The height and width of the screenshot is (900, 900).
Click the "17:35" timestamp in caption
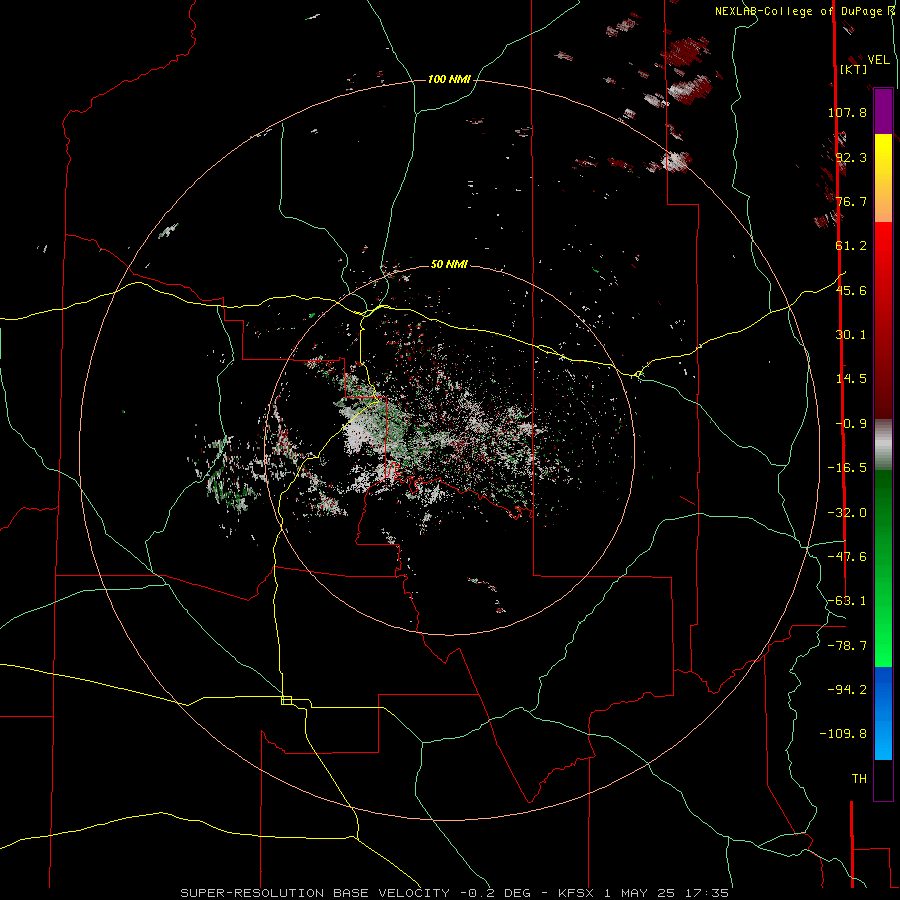pyautogui.click(x=709, y=893)
